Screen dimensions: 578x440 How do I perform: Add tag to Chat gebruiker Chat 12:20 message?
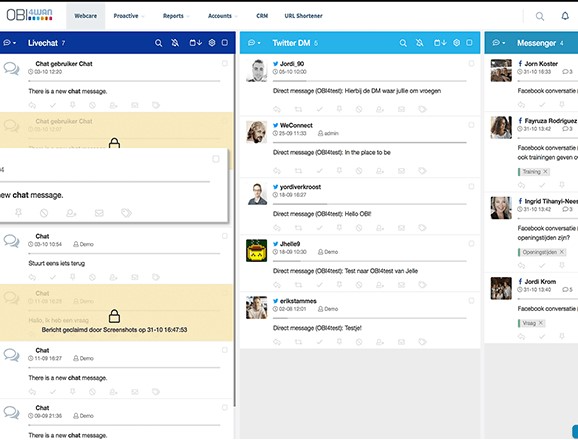coord(156,105)
